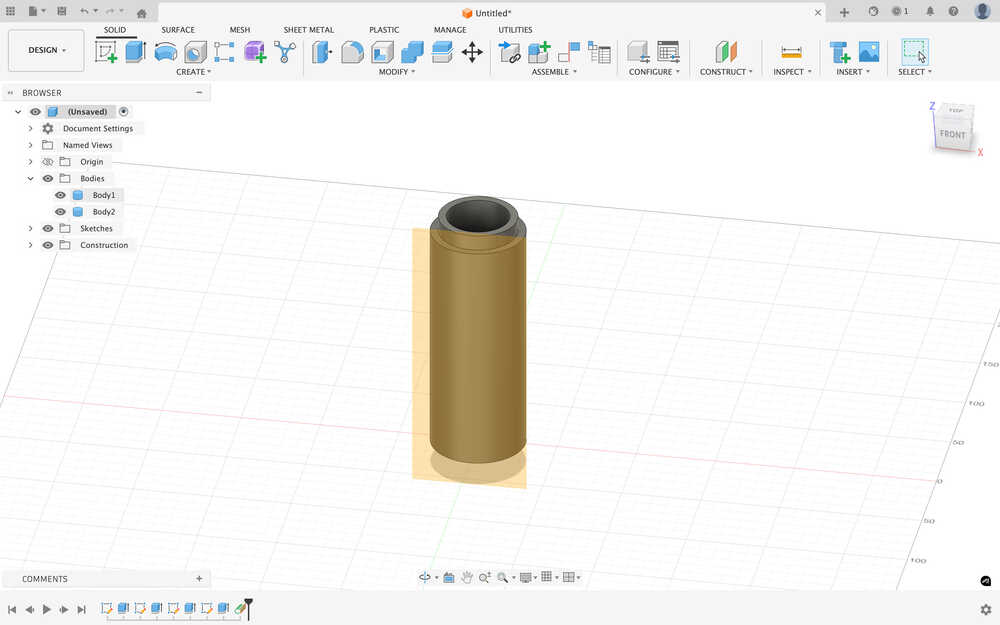Select the Create Sketch tool
This screenshot has height=625, width=1000.
click(x=106, y=52)
